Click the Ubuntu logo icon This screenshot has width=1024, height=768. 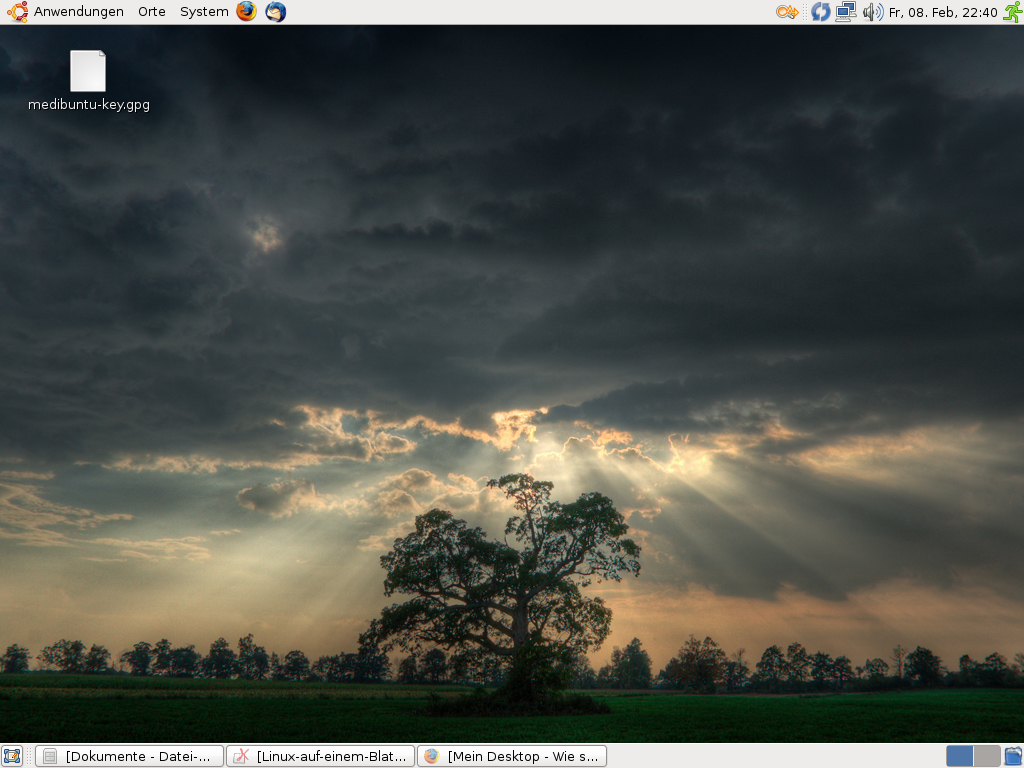[17, 12]
